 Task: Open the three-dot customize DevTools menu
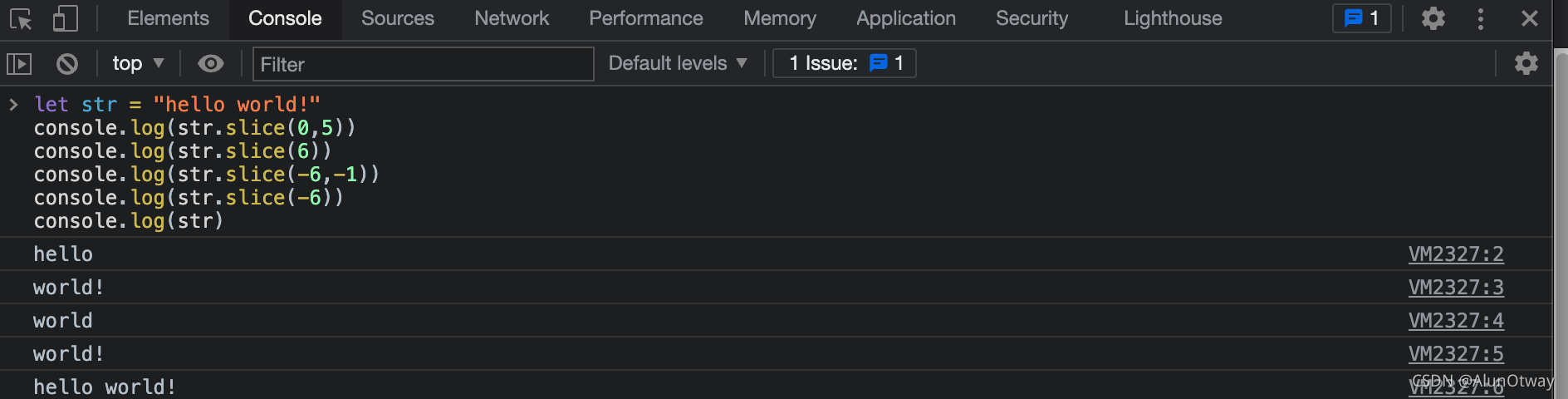(1481, 18)
